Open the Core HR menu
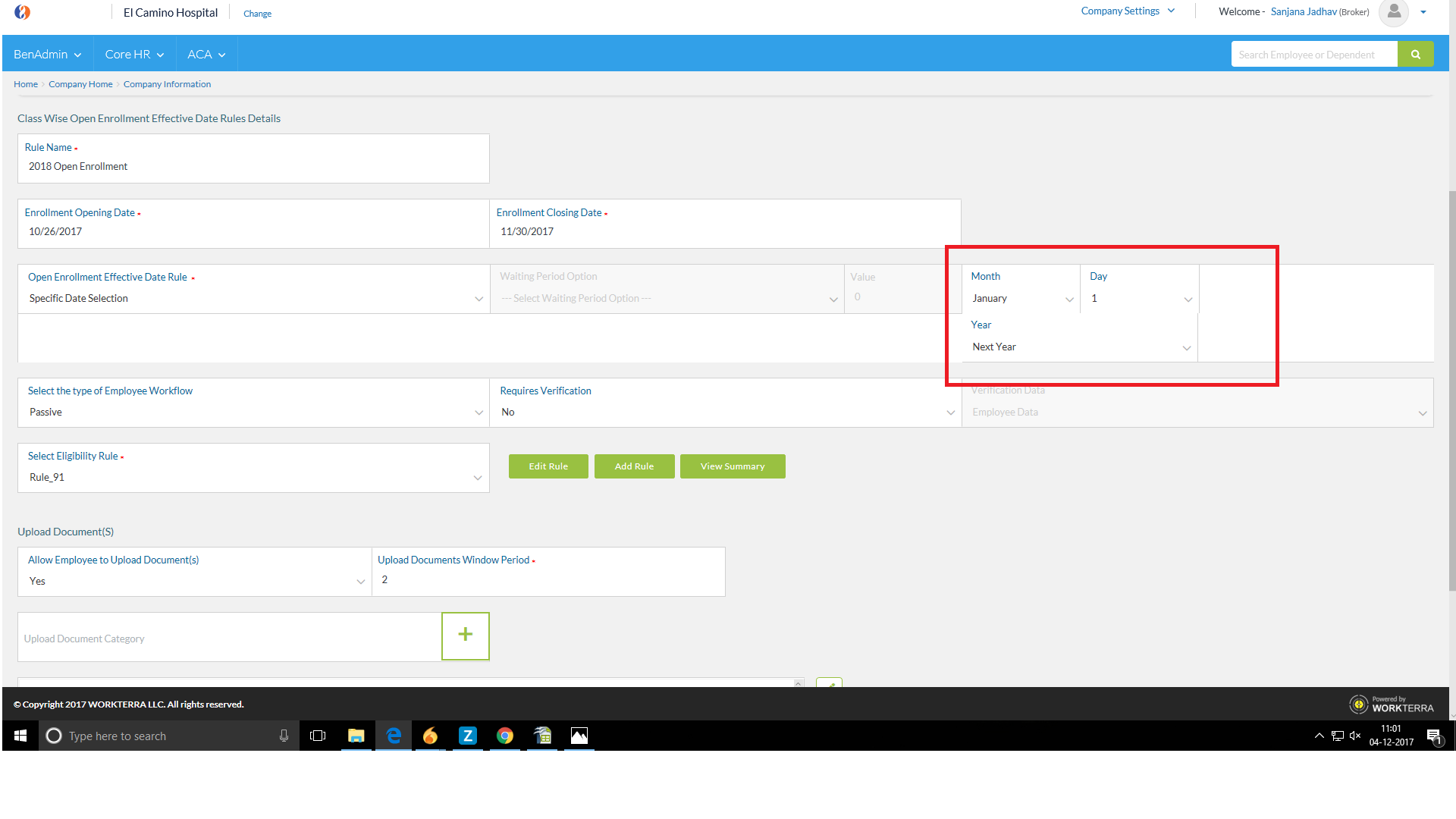Viewport: 1456px width, 819px height. click(133, 54)
